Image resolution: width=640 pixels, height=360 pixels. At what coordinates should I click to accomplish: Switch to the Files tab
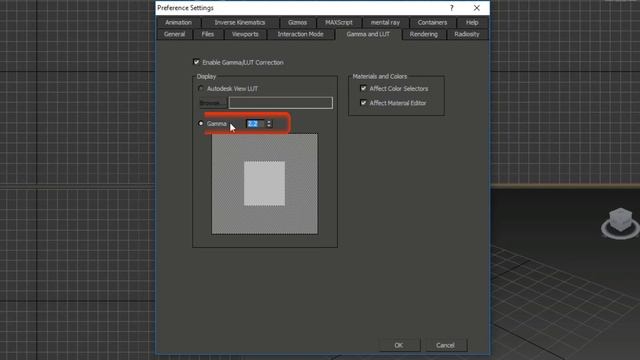point(207,34)
